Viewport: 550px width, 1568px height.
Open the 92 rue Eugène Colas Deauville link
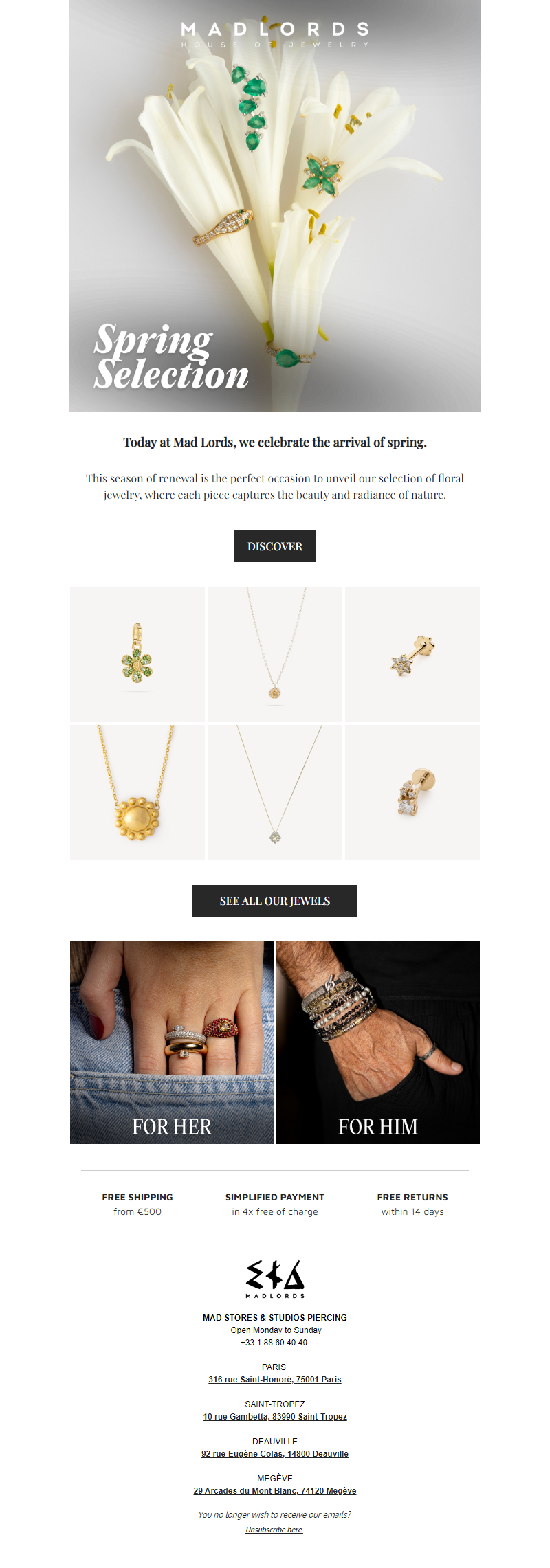click(x=275, y=1454)
